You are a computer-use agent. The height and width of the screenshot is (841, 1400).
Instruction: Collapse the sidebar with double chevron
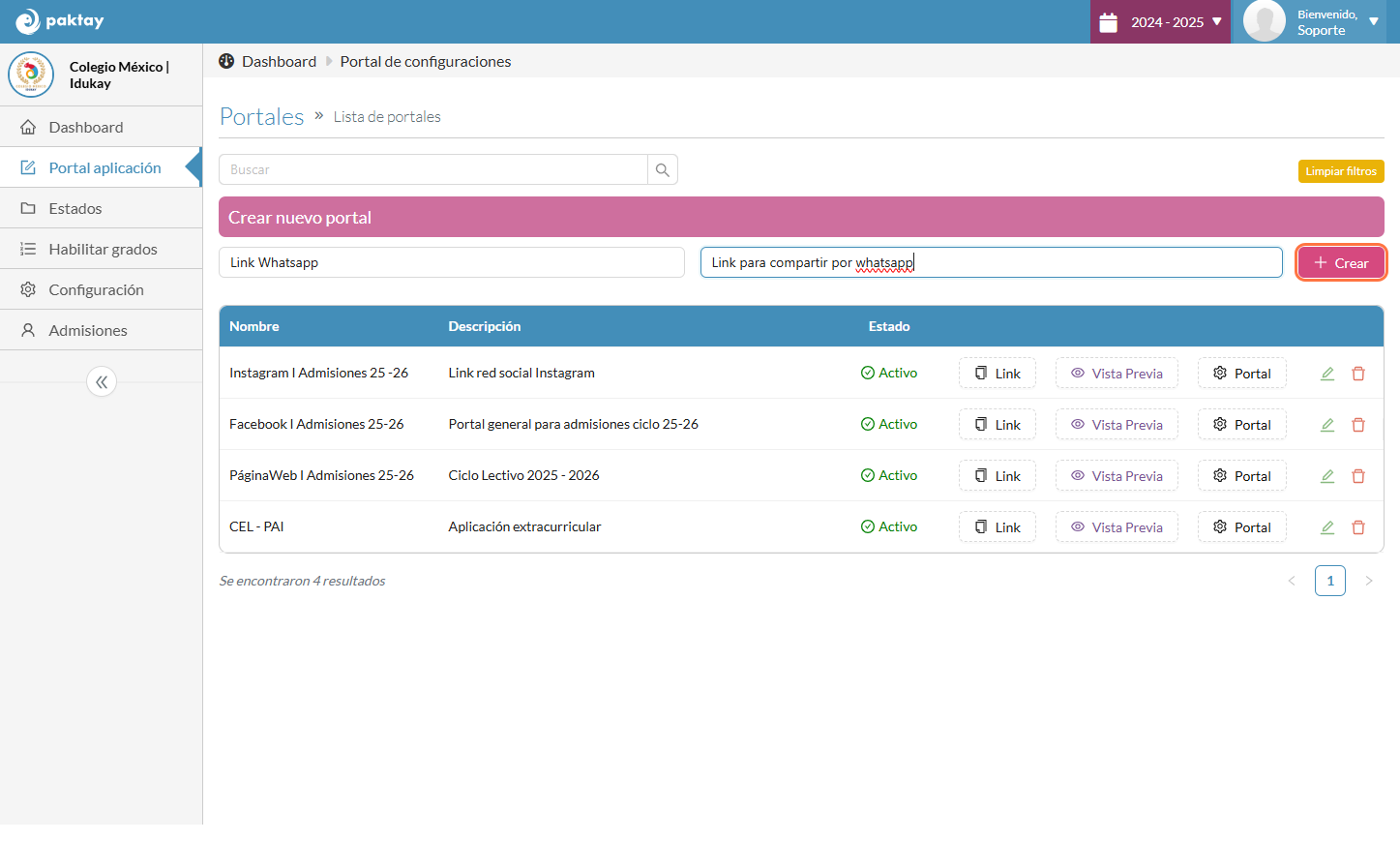(102, 381)
